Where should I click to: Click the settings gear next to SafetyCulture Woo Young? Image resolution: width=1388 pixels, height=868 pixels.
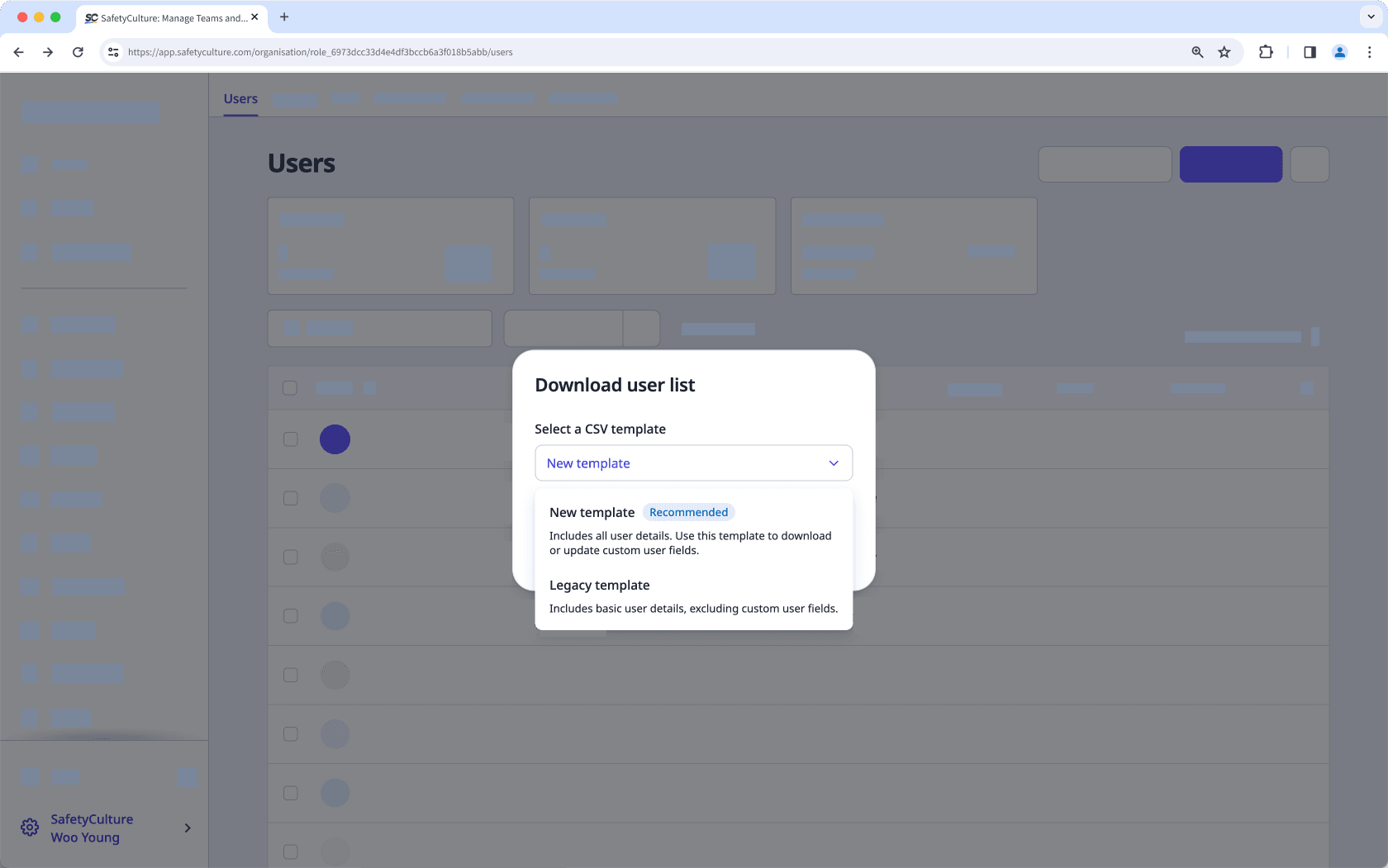pyautogui.click(x=29, y=827)
